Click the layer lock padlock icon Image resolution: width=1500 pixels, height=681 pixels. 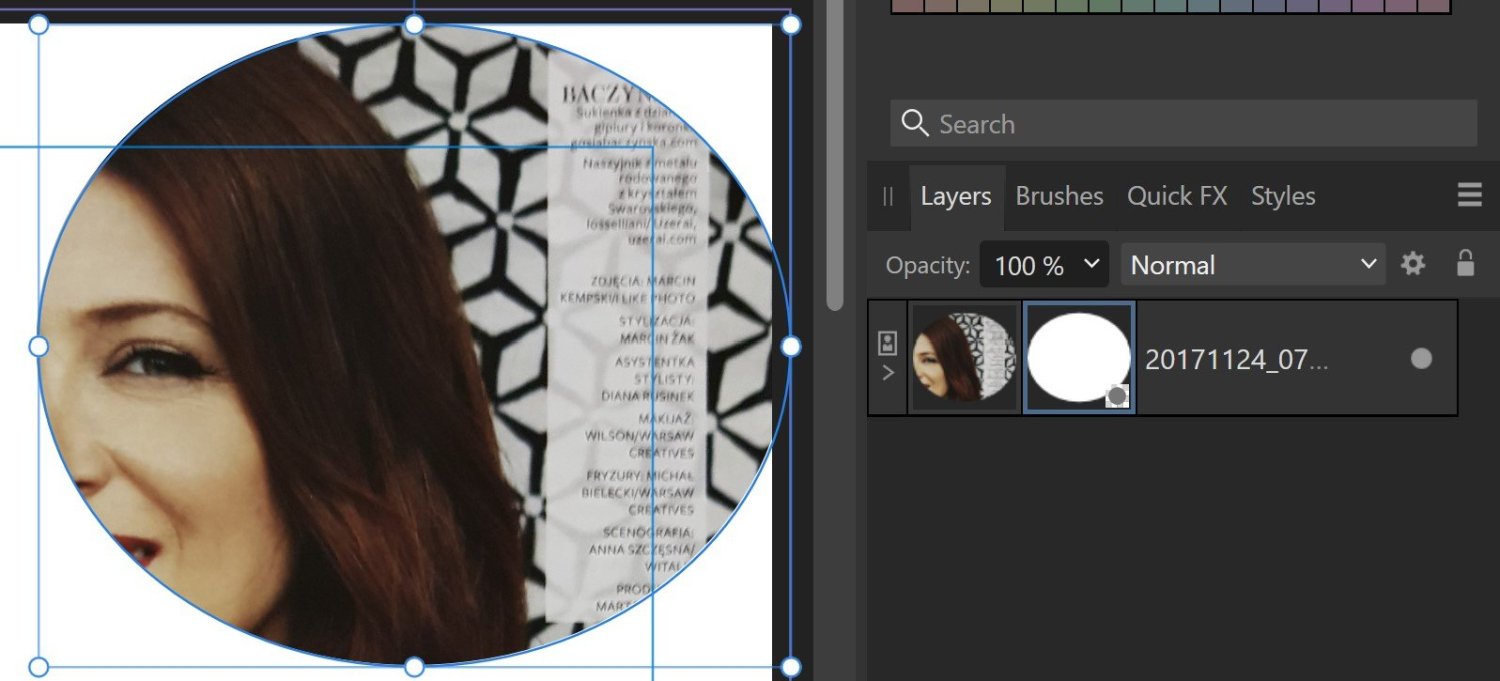[x=1465, y=264]
